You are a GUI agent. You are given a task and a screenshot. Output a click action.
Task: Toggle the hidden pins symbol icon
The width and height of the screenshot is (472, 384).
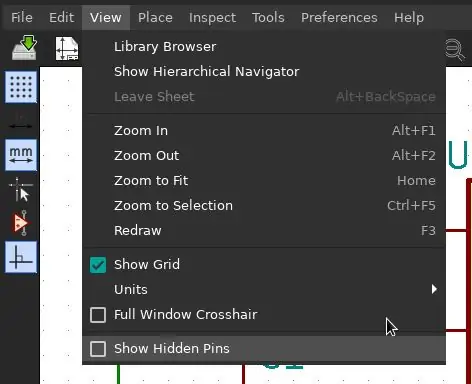coord(21,223)
